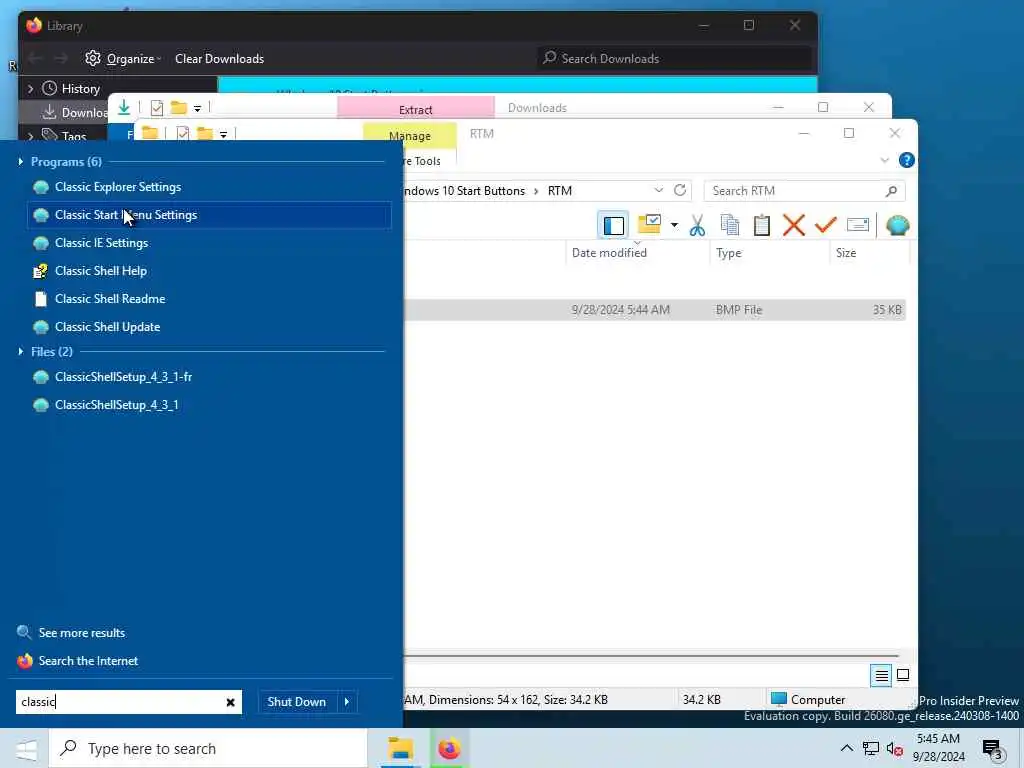Toggle the navigation pane icon in toolbar
Image resolution: width=1024 pixels, height=768 pixels.
[x=613, y=225]
